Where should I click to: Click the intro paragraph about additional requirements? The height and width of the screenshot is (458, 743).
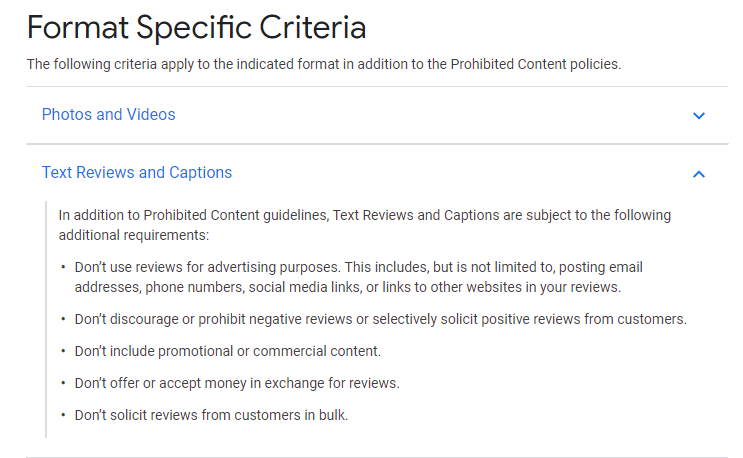364,225
